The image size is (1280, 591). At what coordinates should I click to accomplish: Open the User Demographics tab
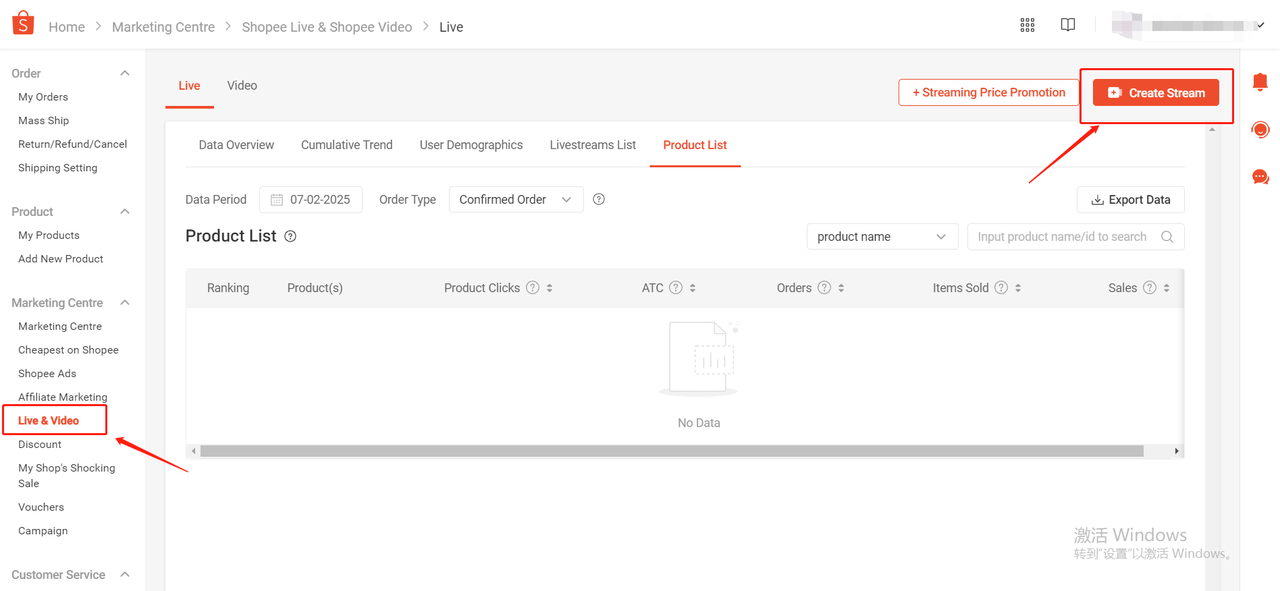[x=471, y=145]
